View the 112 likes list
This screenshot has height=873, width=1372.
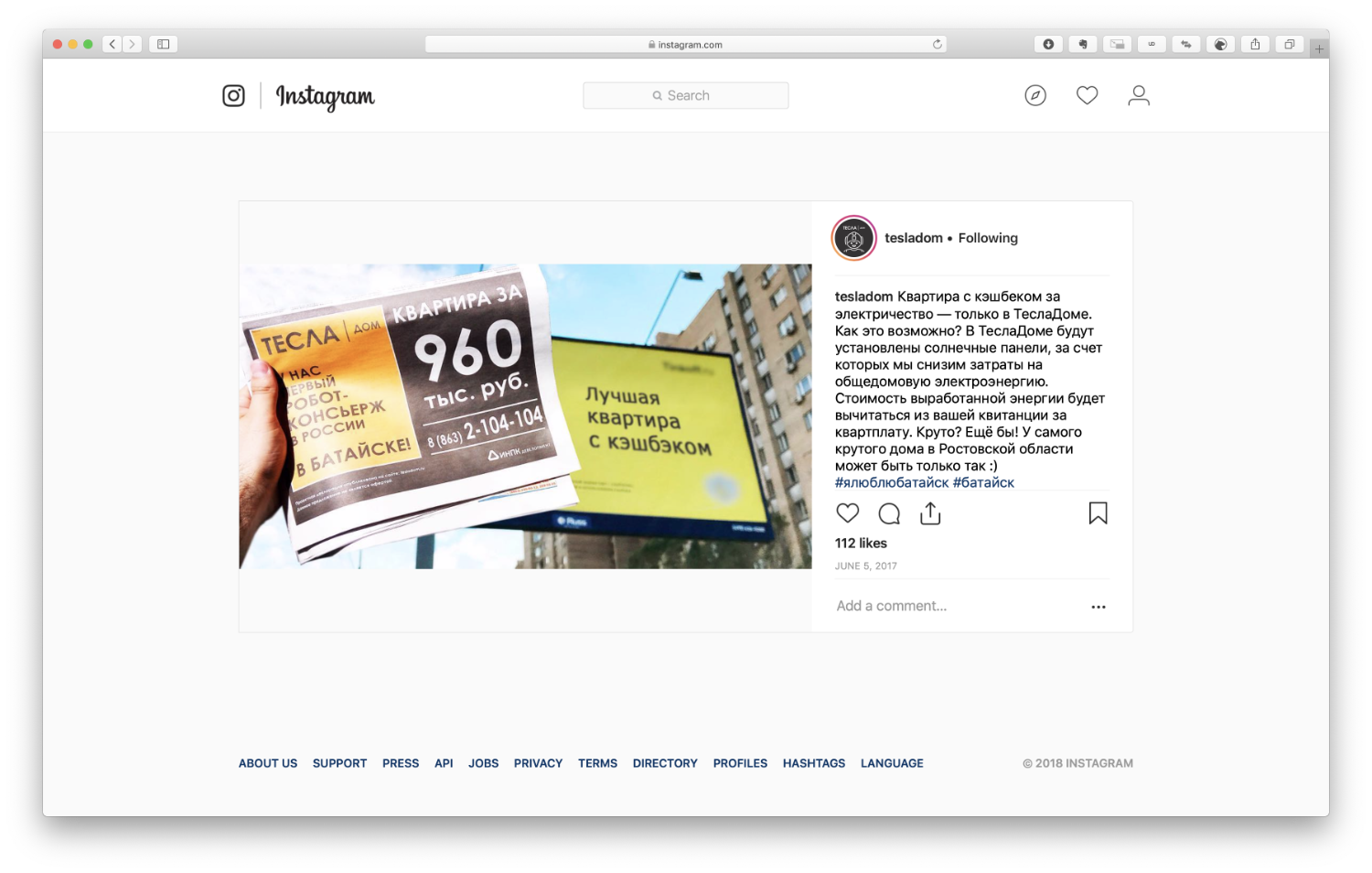(x=861, y=543)
